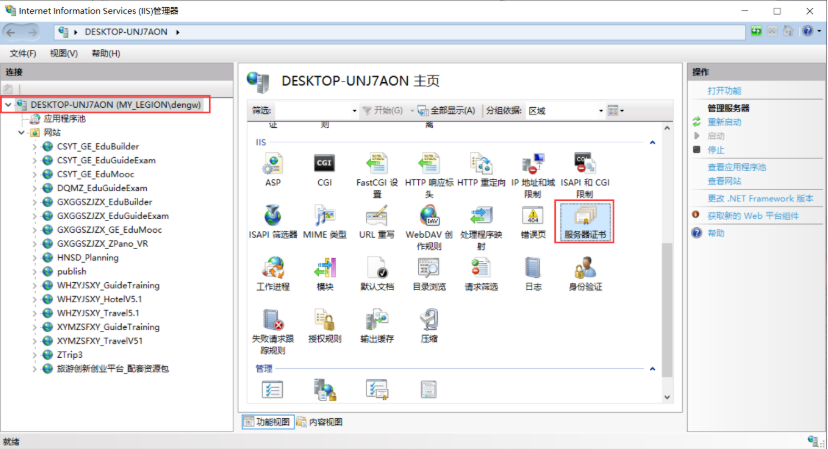The height and width of the screenshot is (449, 828).
Task: Click 更改 .NET Framework 版本 link
Action: click(x=760, y=199)
